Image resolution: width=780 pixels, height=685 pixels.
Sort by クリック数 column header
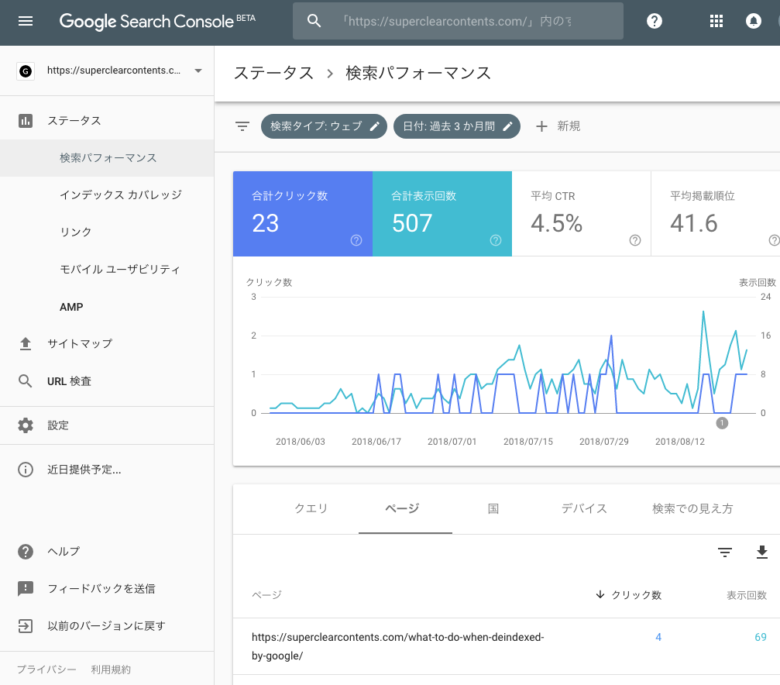coord(628,595)
